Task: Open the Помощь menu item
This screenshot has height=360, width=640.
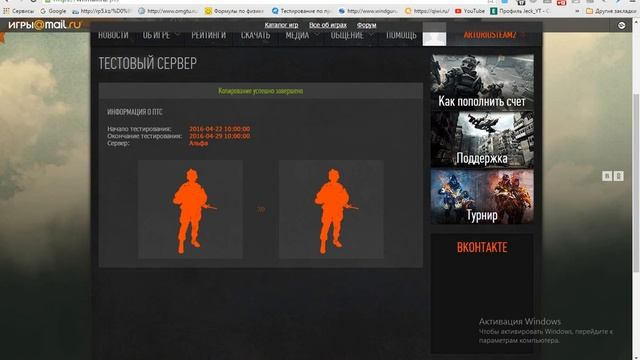Action: click(401, 36)
